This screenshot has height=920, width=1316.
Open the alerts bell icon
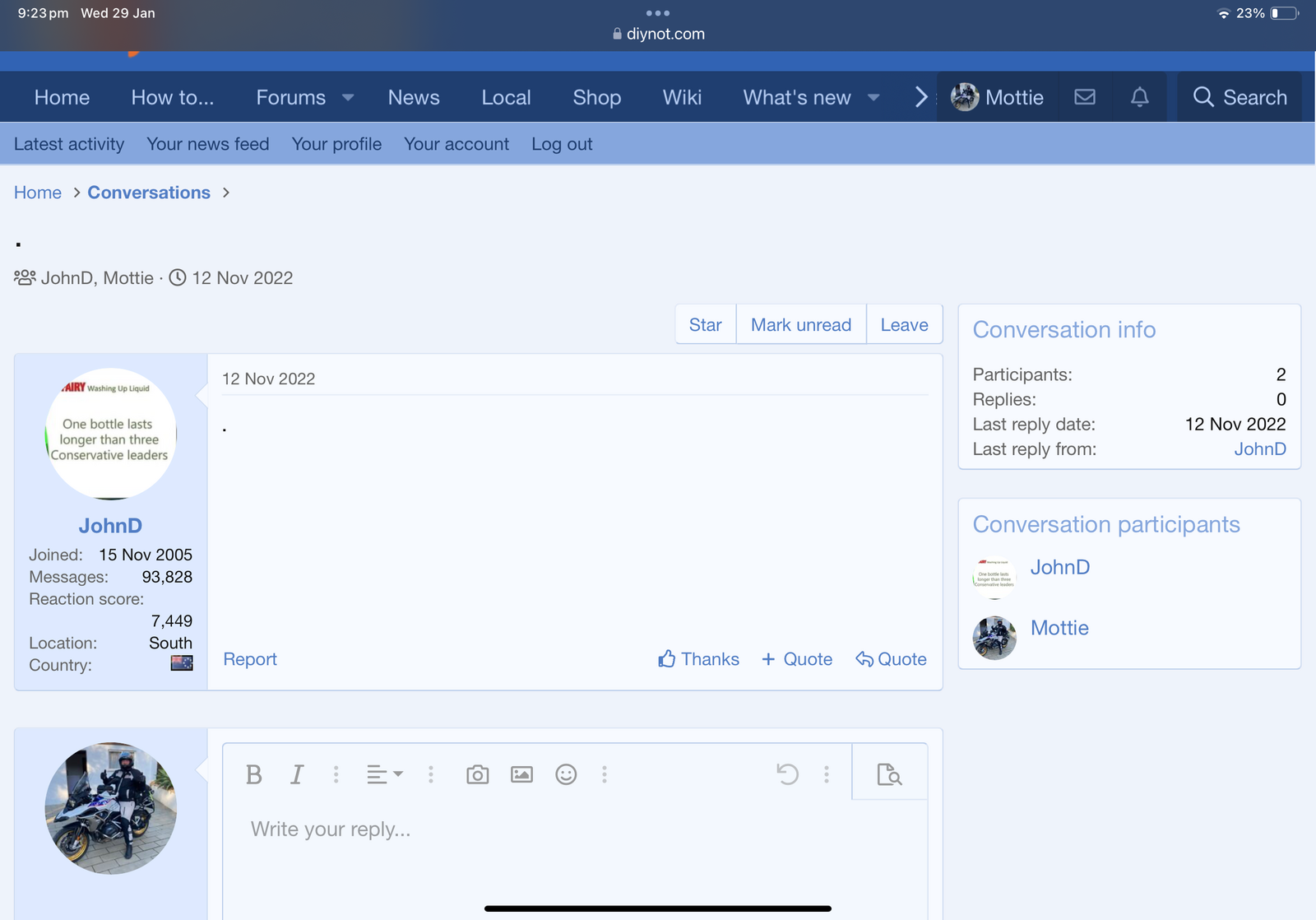(1139, 97)
